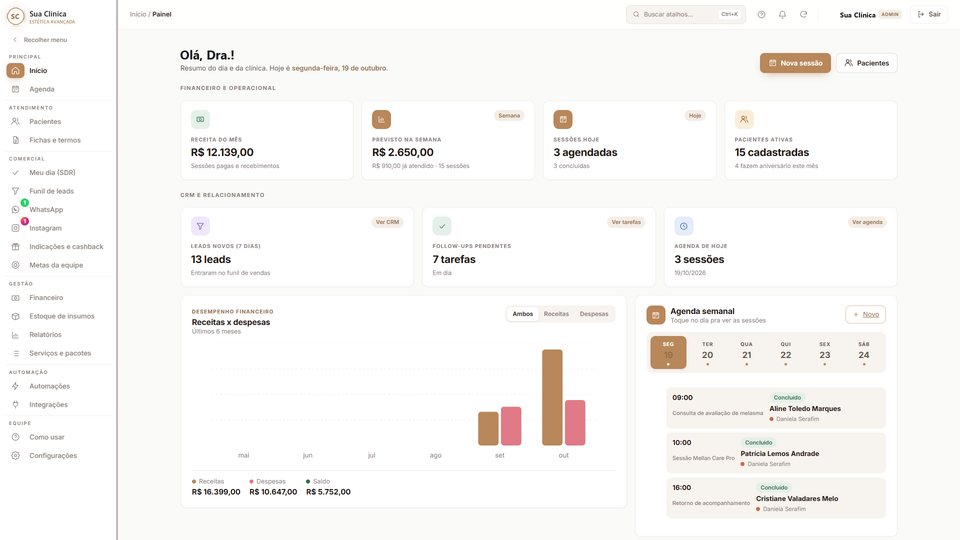960x540 pixels.
Task: Open Fichas e termos document icon
Action: pyautogui.click(x=15, y=140)
